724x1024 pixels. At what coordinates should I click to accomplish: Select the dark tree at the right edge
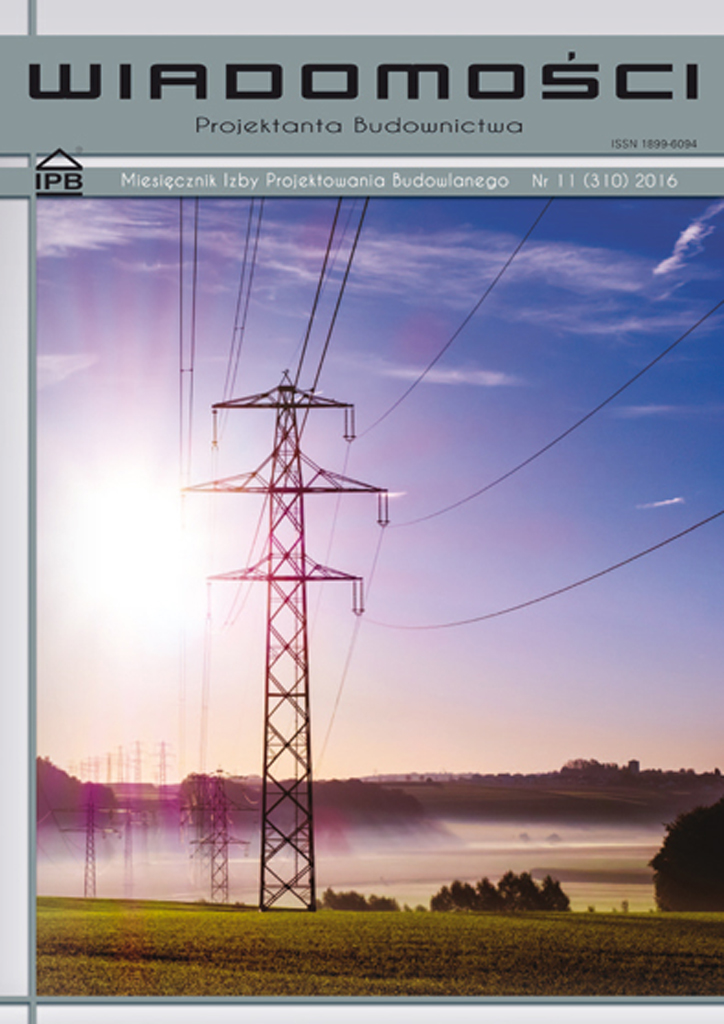(692, 860)
